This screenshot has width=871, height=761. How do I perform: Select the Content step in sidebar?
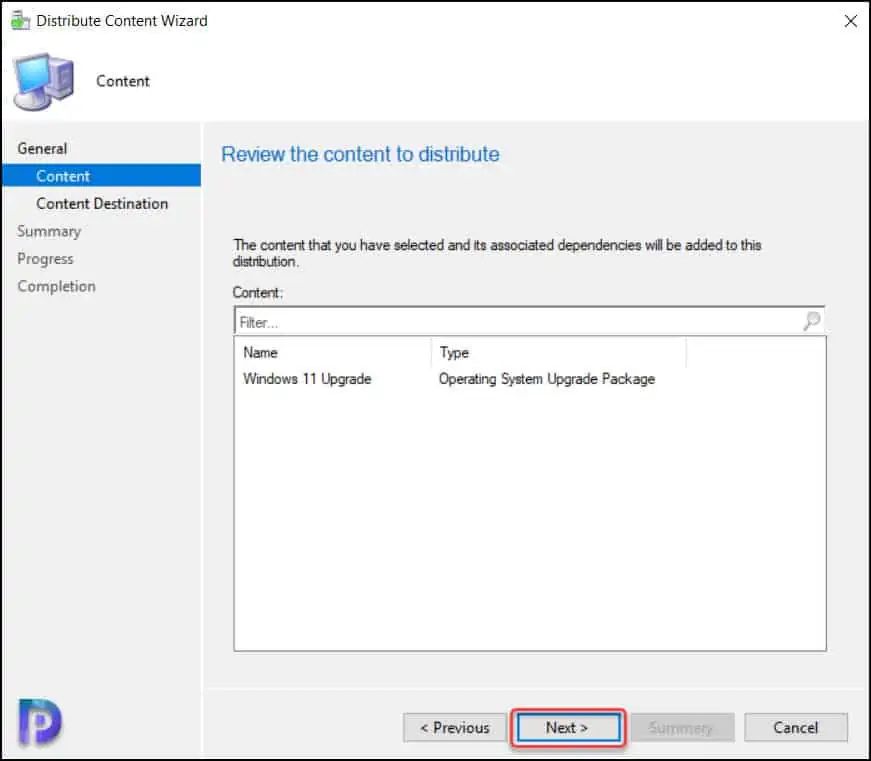click(102, 176)
